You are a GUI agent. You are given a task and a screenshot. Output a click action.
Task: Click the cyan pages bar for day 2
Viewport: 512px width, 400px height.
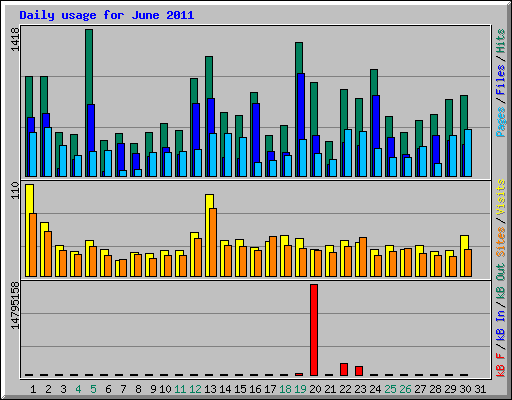[x=48, y=152]
